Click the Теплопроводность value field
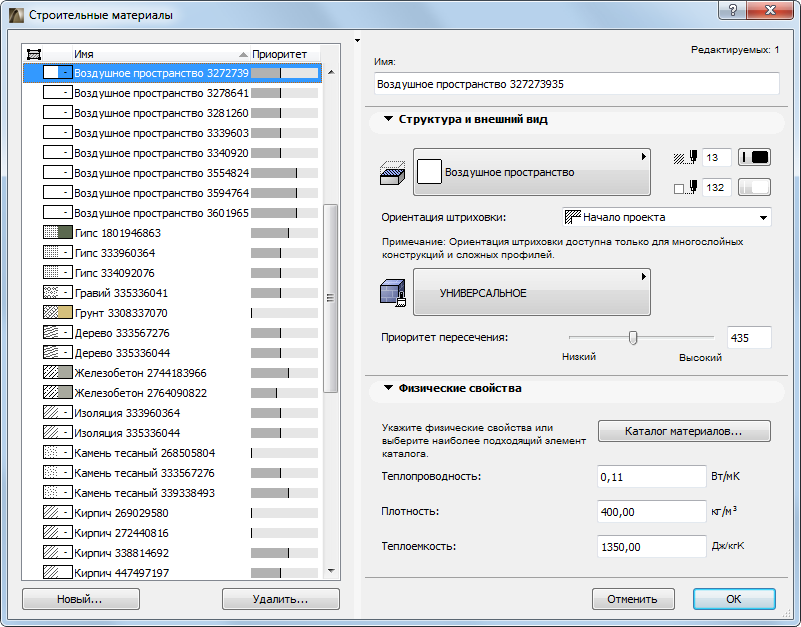This screenshot has height=627, width=801. [651, 477]
